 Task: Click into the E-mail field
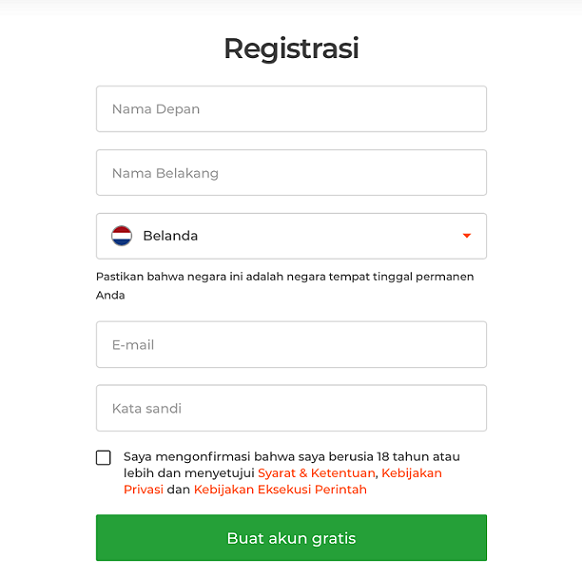coord(291,344)
